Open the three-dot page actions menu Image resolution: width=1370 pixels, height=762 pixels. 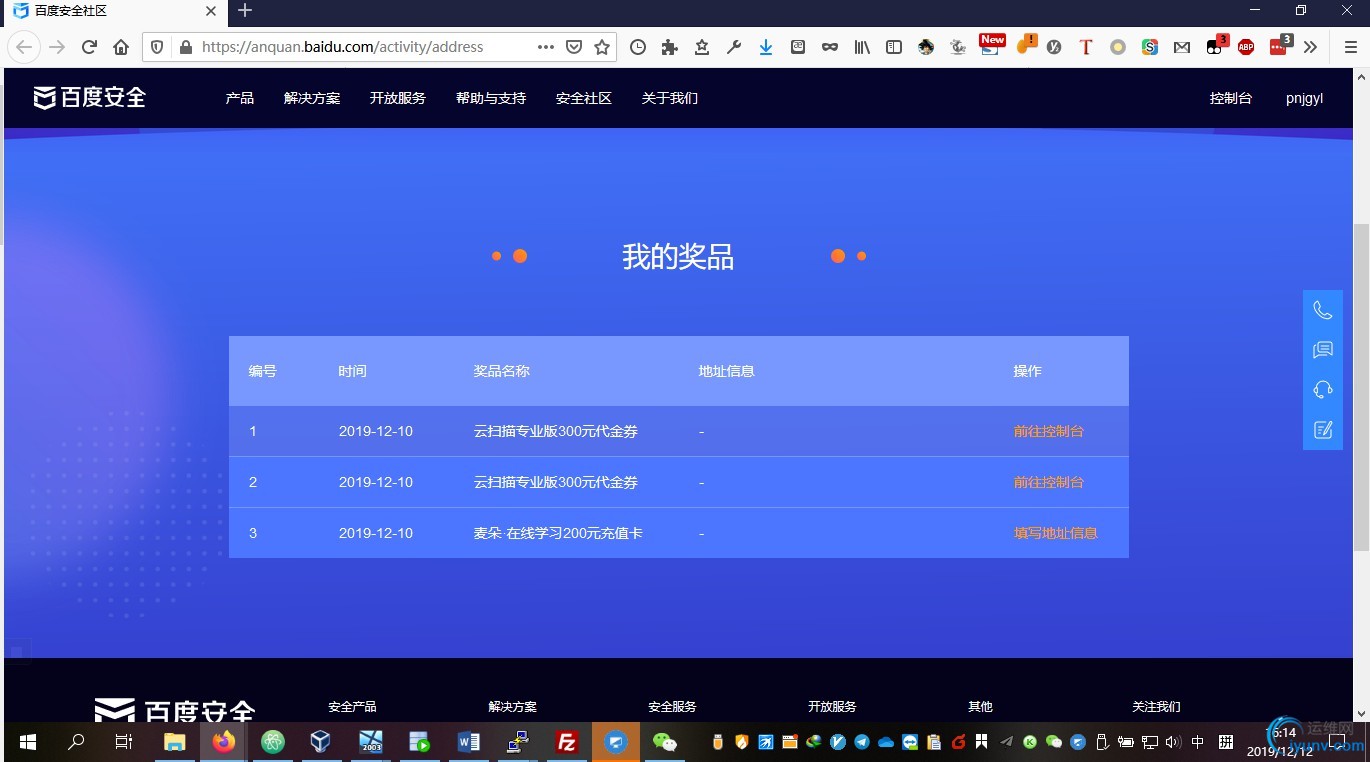(545, 47)
